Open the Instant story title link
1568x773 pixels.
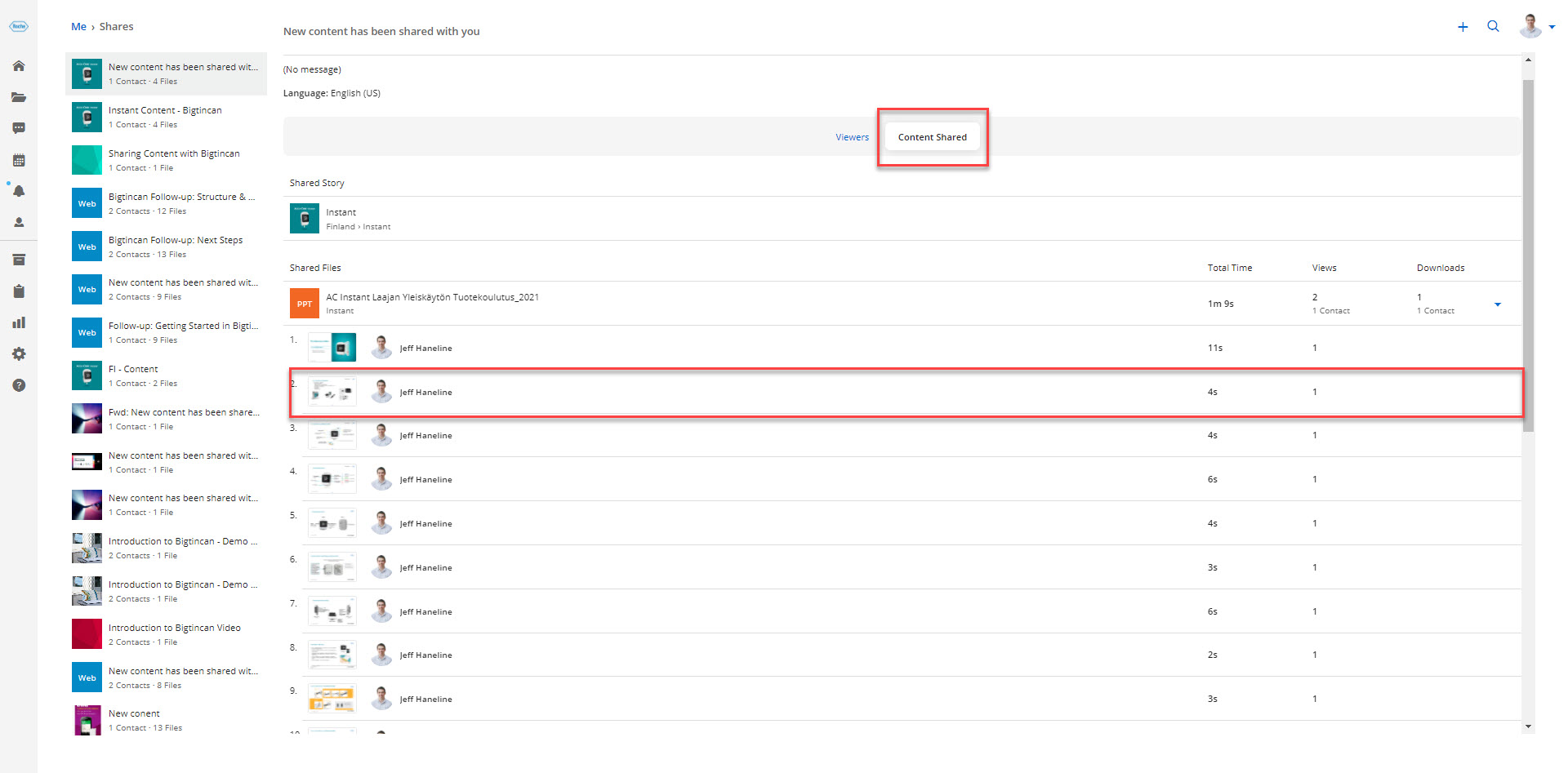click(341, 212)
